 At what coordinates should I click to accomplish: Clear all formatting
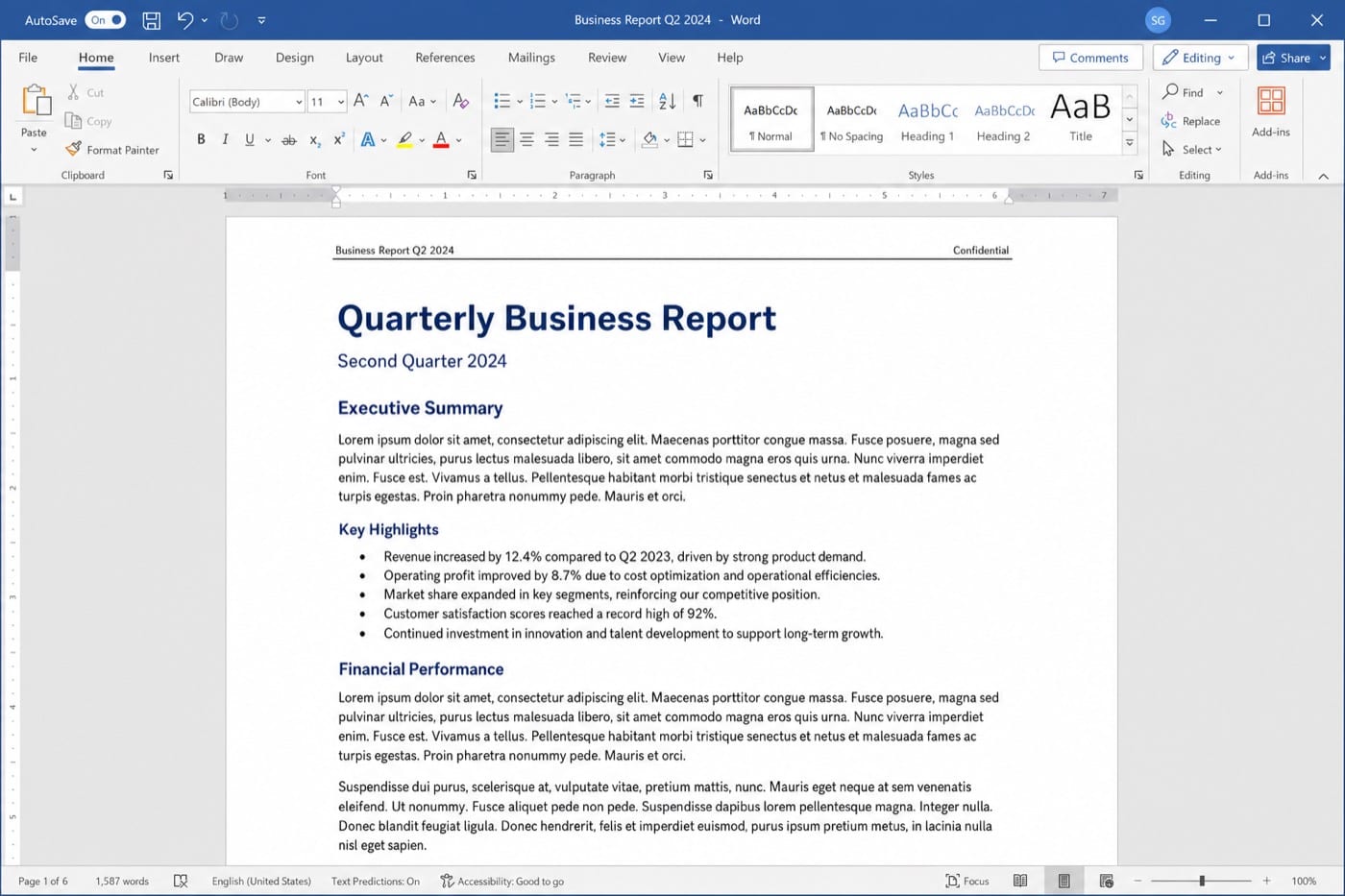461,101
